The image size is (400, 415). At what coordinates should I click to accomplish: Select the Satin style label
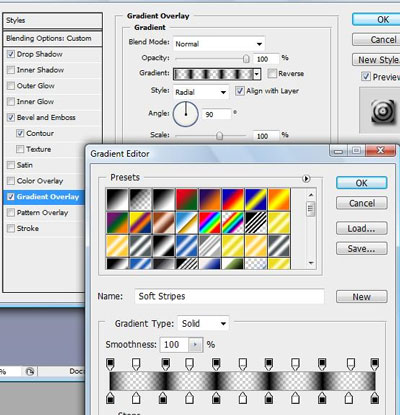[x=25, y=165]
